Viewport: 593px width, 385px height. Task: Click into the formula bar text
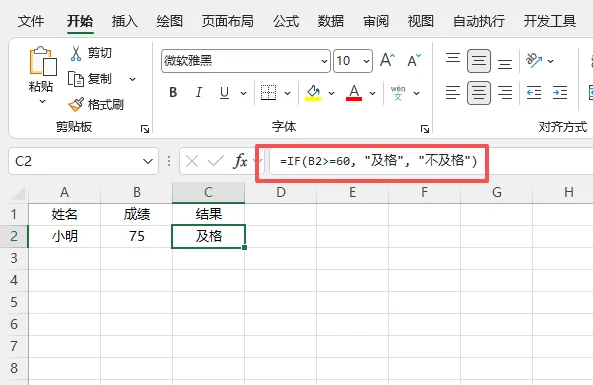(378, 161)
